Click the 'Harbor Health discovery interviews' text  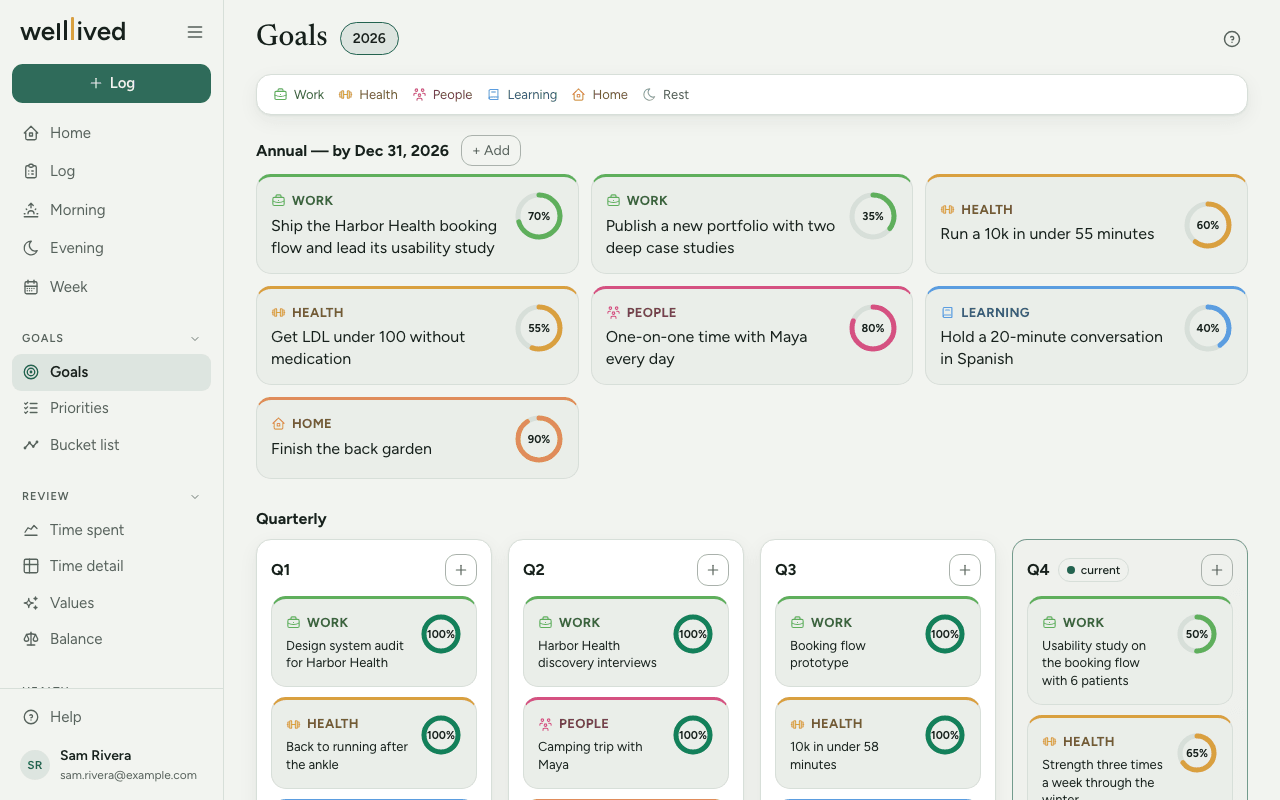pos(597,654)
